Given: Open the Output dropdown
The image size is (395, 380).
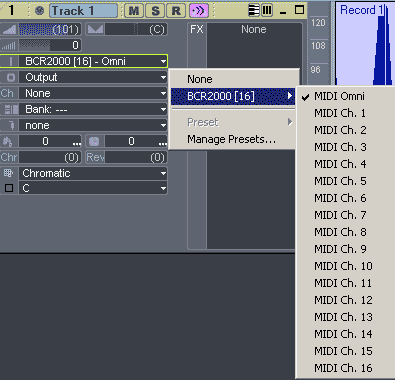Looking at the screenshot, I should [x=93, y=77].
